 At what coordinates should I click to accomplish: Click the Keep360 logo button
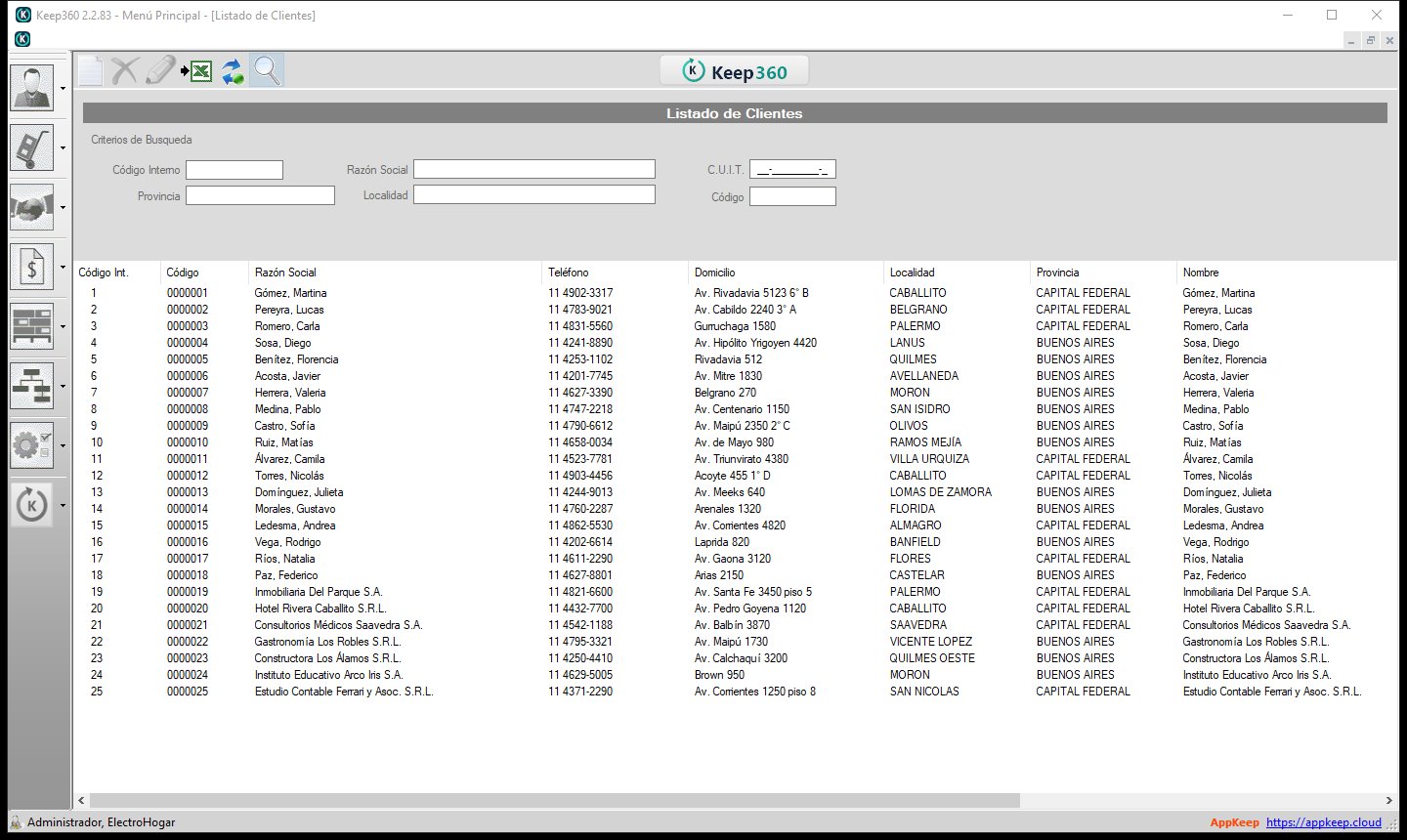tap(736, 71)
